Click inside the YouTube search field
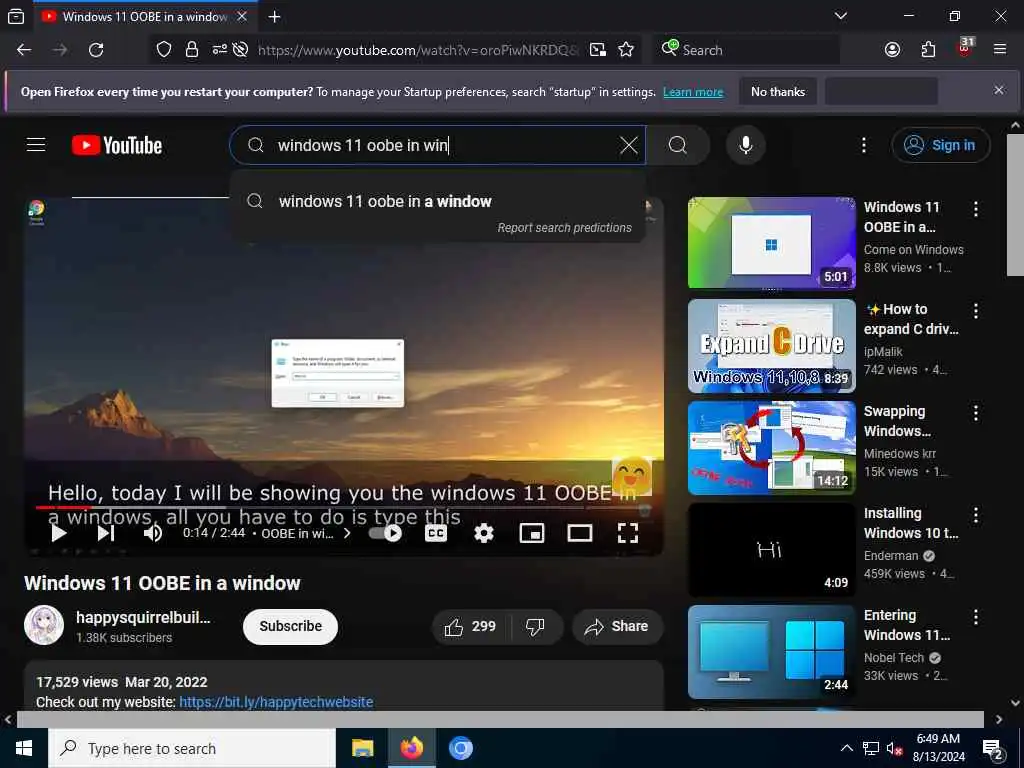Viewport: 1024px width, 768px height. (438, 145)
